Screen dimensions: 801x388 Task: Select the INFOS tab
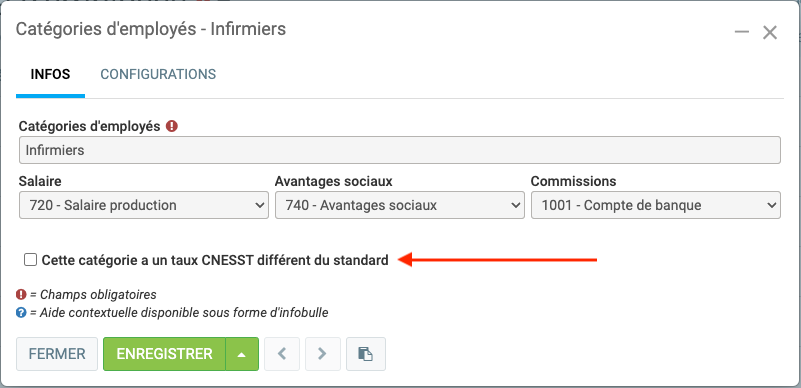[x=51, y=75]
